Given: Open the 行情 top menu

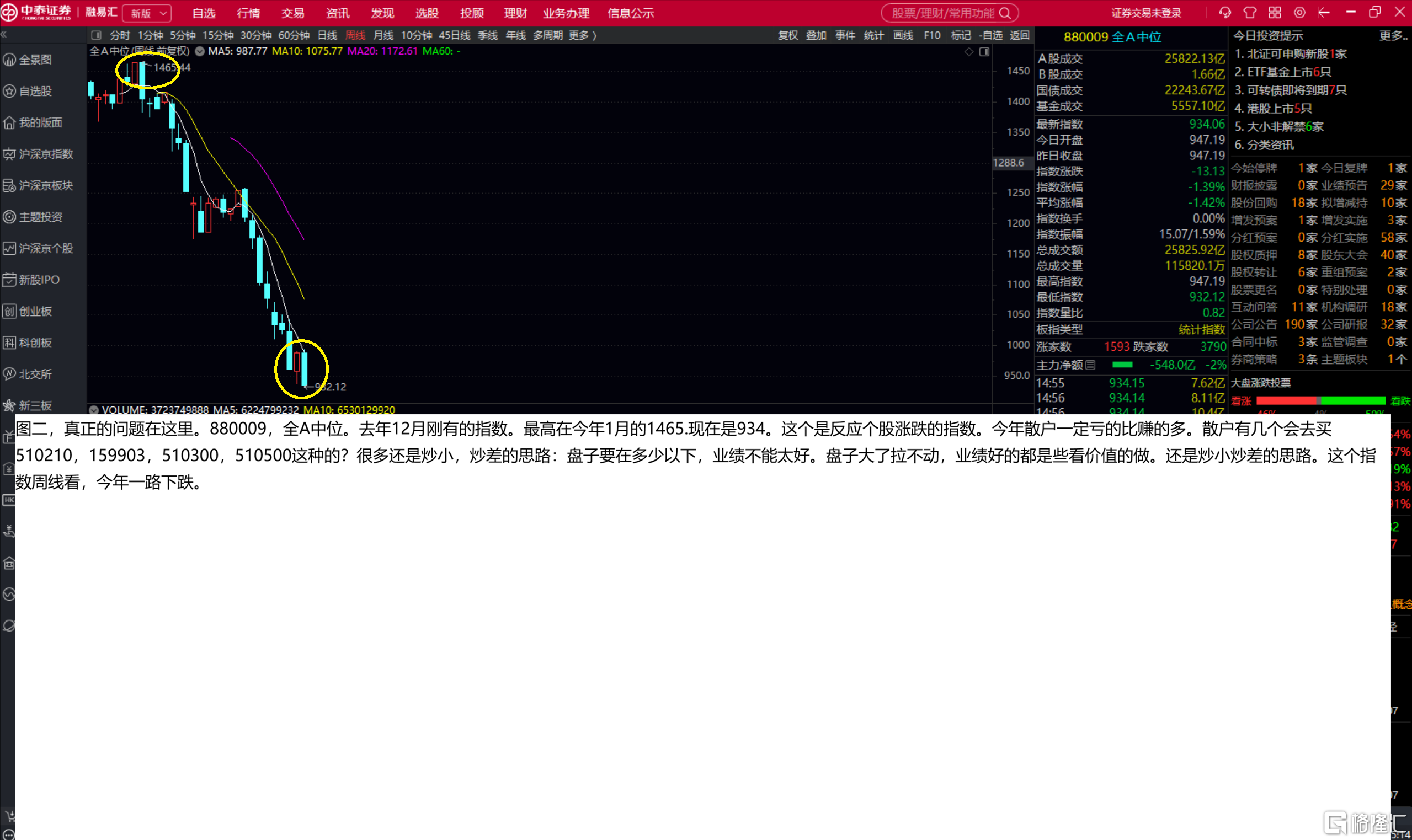Looking at the screenshot, I should tap(248, 13).
